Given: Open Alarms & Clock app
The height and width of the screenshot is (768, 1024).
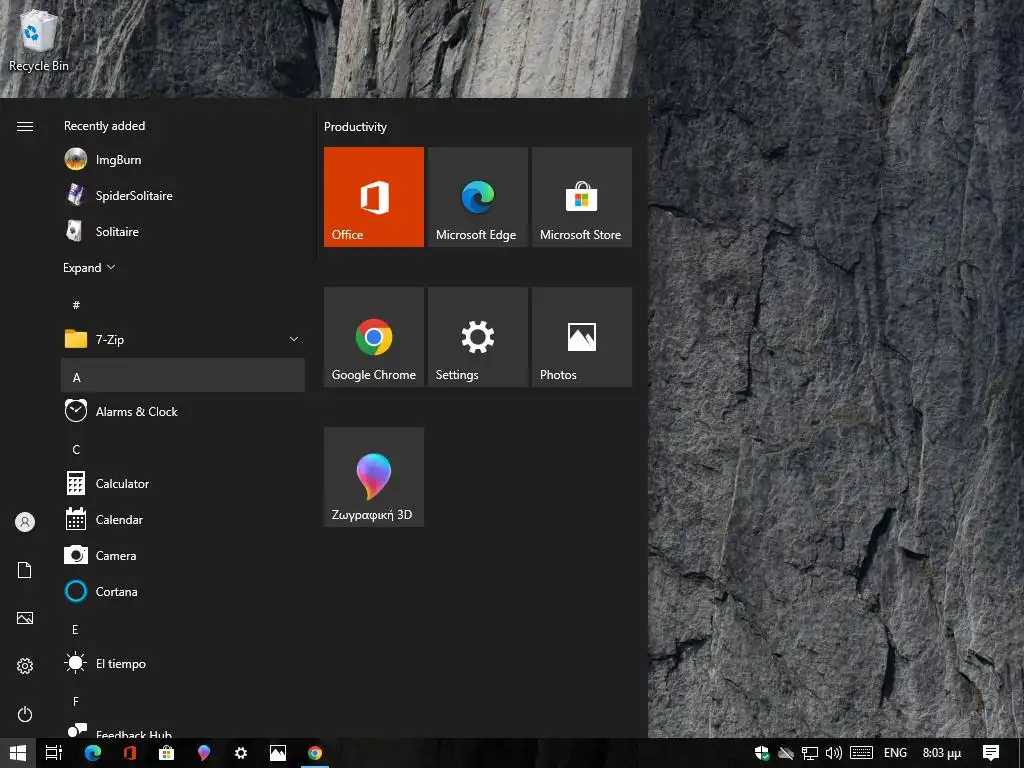Looking at the screenshot, I should coord(183,411).
